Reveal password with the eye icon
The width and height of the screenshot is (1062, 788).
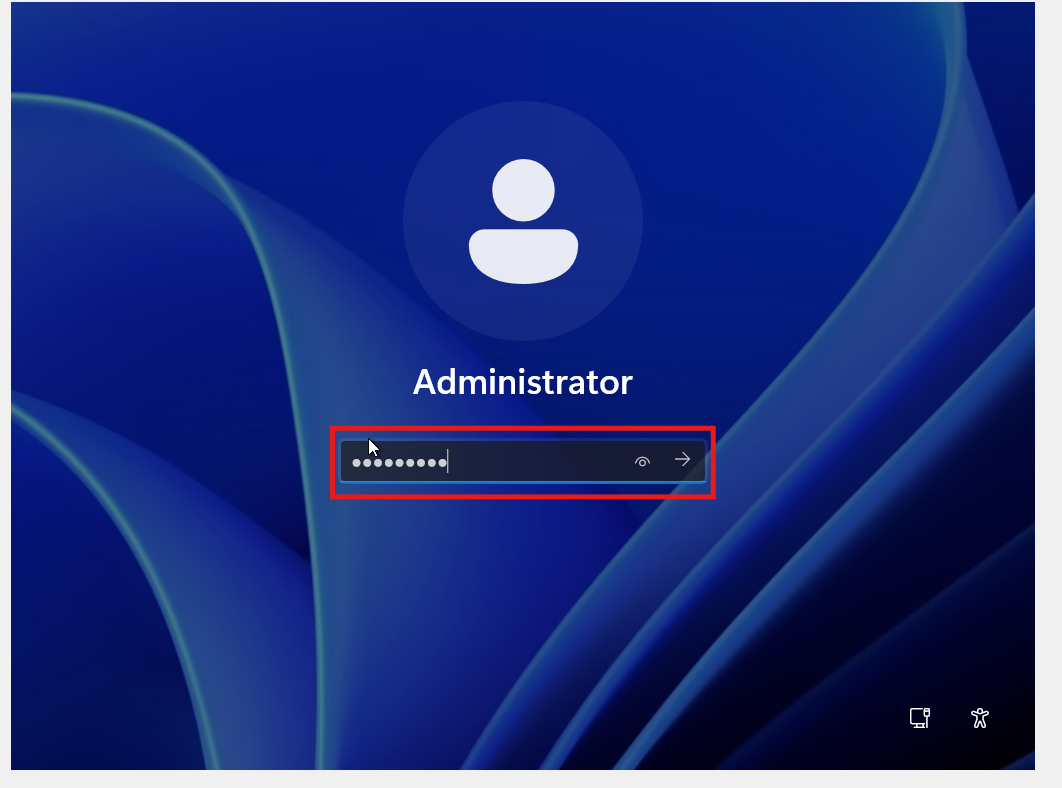click(642, 461)
